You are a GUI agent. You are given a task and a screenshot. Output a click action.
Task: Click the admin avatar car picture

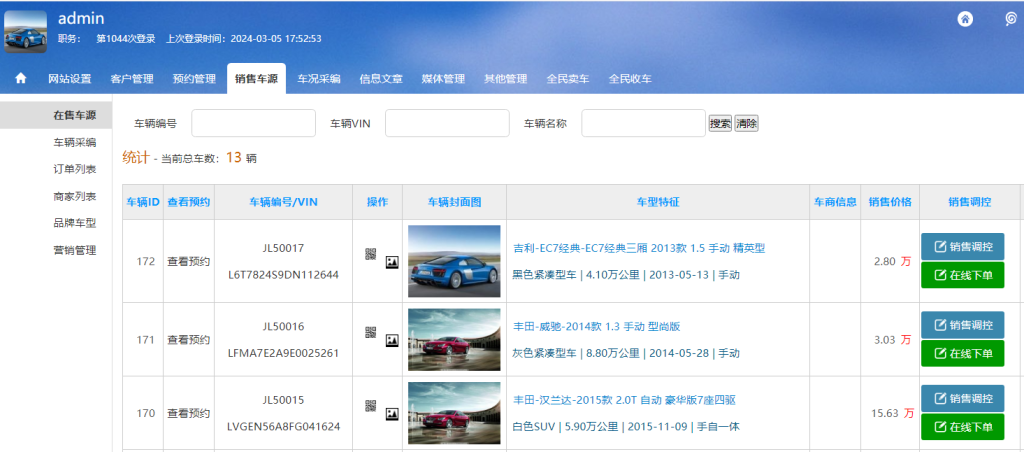coord(25,31)
